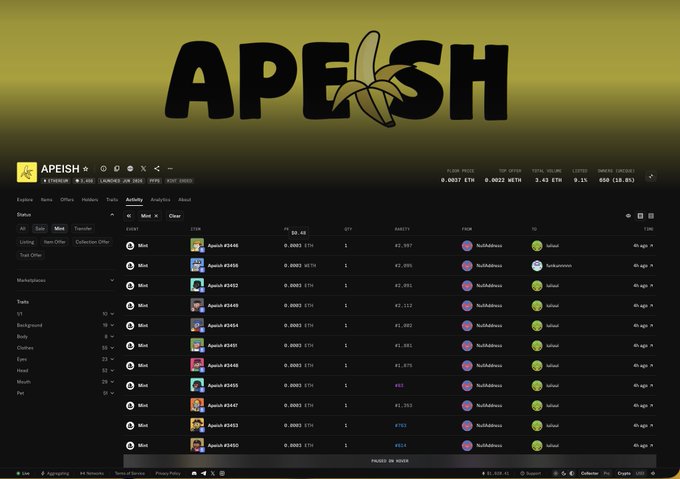Open the Analytics tab
The image size is (680, 479).
coord(160,200)
